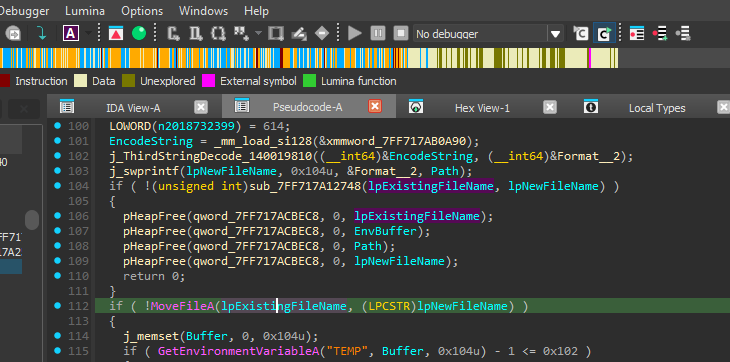Close the IDA View-A tab

[201, 107]
